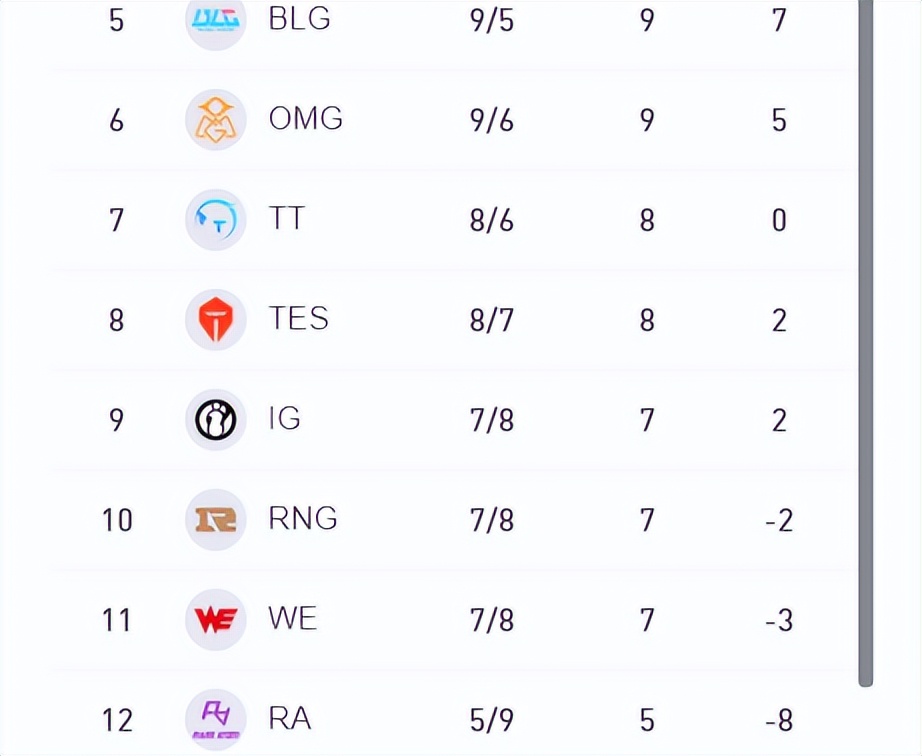This screenshot has width=922, height=756.
Task: Click rank number 12 next to RA
Action: coord(118,718)
